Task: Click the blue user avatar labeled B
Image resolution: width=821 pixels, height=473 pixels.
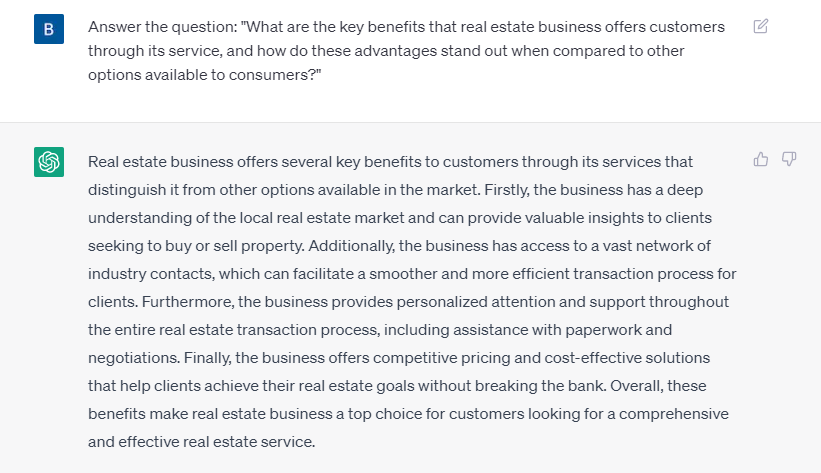Action: [49, 29]
